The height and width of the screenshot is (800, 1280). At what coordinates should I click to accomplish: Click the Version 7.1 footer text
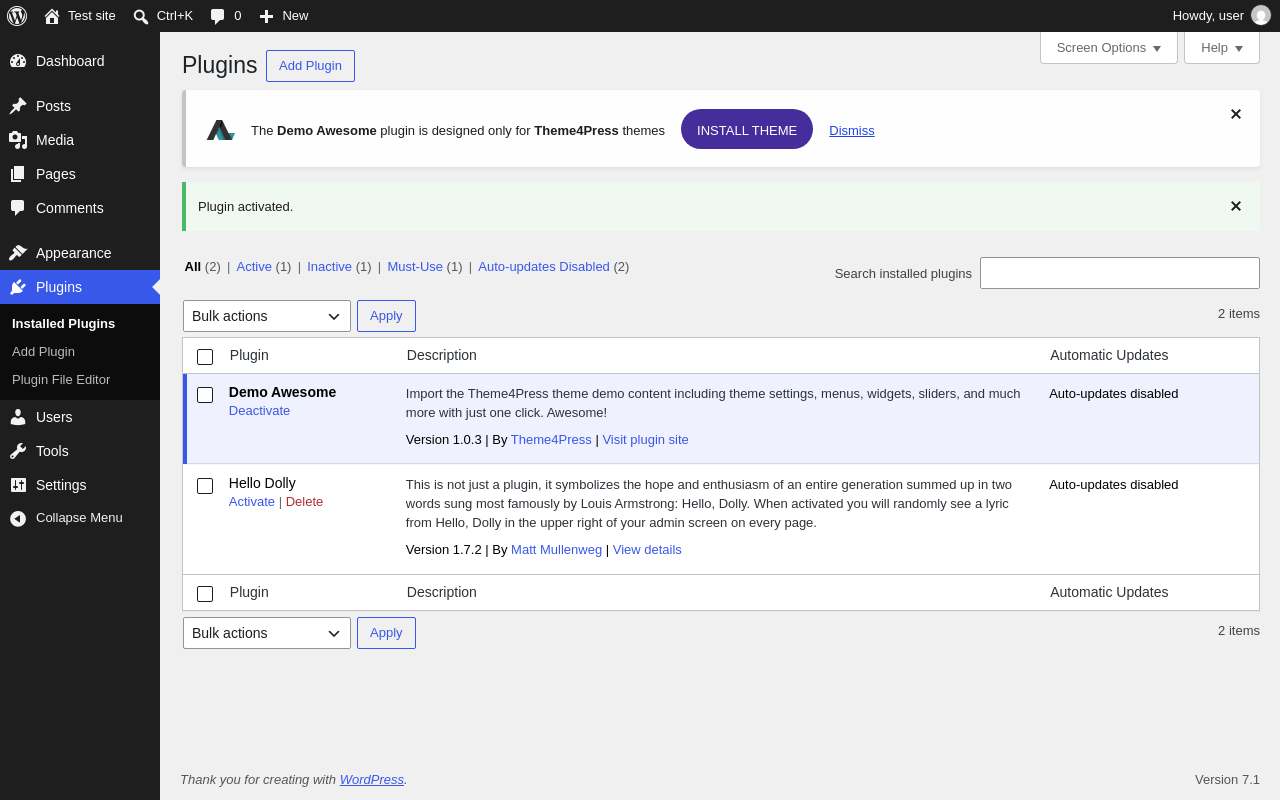(1227, 780)
